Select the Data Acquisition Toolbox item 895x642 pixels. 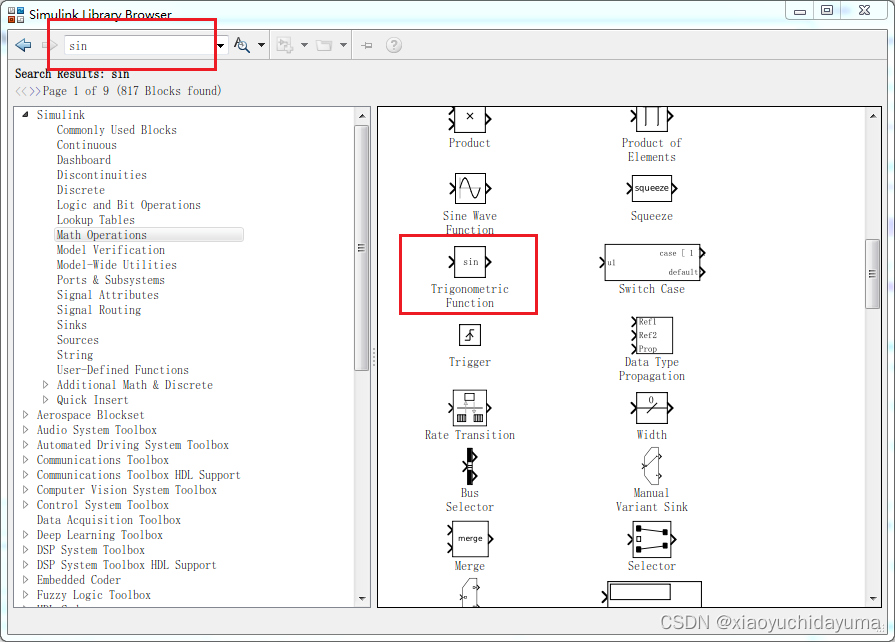click(108, 520)
